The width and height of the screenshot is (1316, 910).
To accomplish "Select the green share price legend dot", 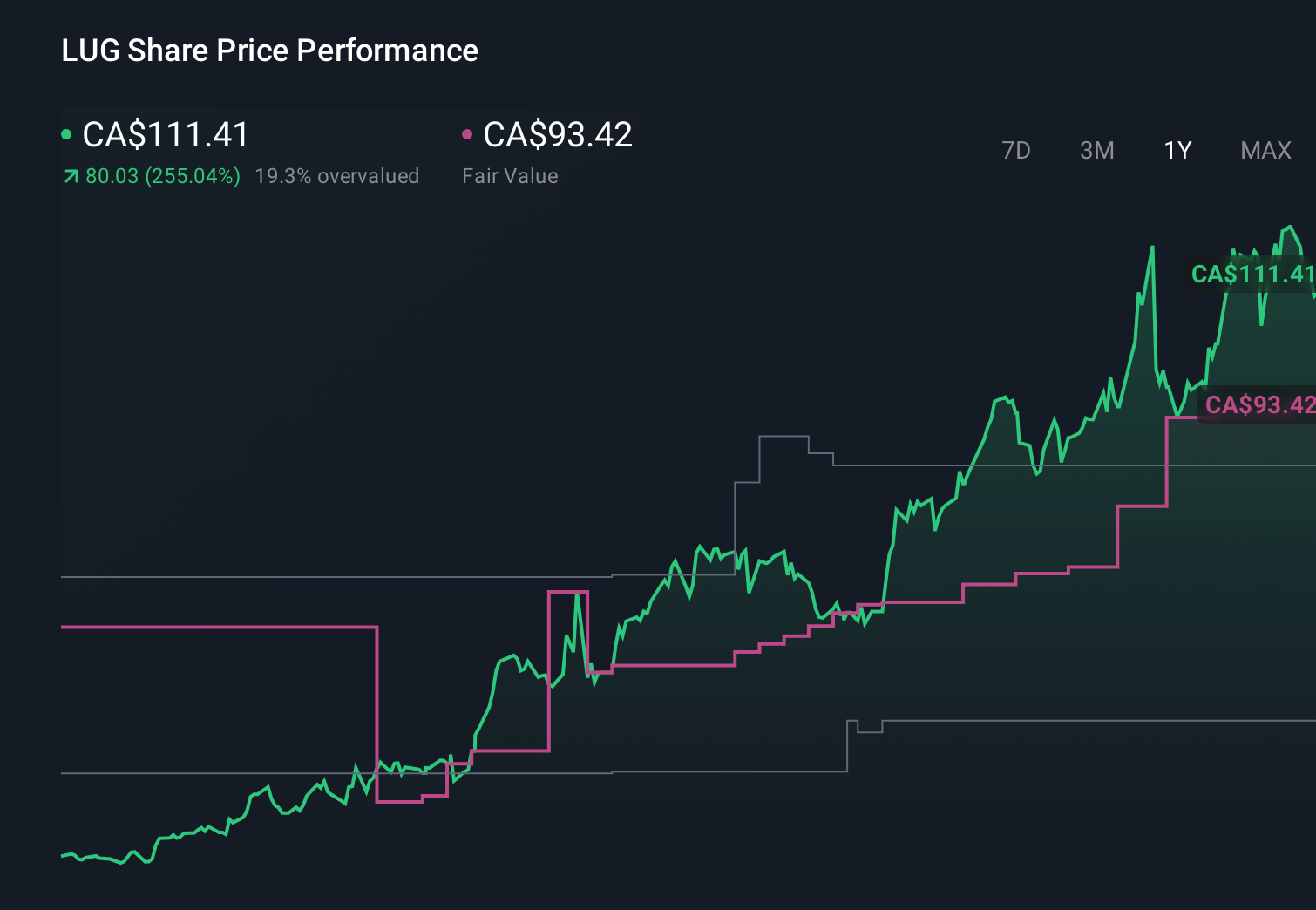I will [x=65, y=133].
